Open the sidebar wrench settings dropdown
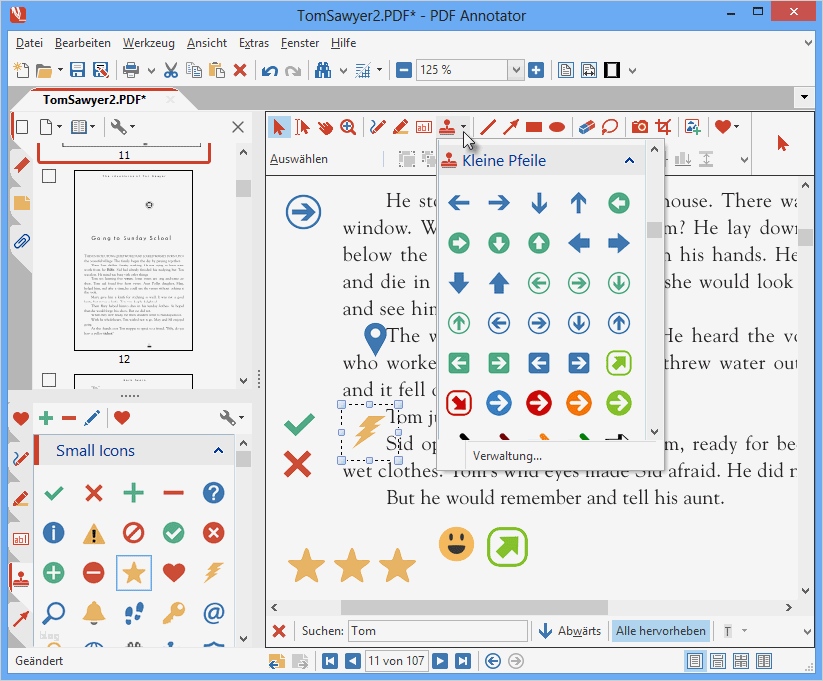The width and height of the screenshot is (823, 681). click(123, 127)
